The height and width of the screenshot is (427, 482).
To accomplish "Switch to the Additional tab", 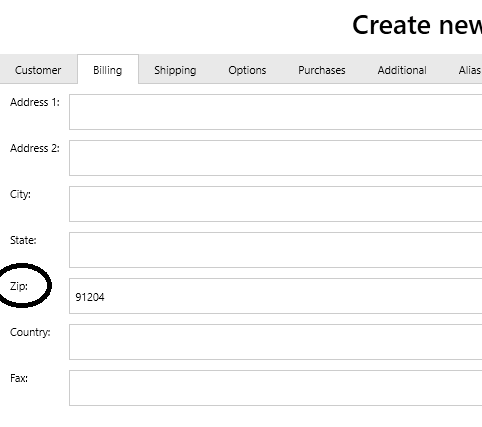I will pyautogui.click(x=402, y=70).
